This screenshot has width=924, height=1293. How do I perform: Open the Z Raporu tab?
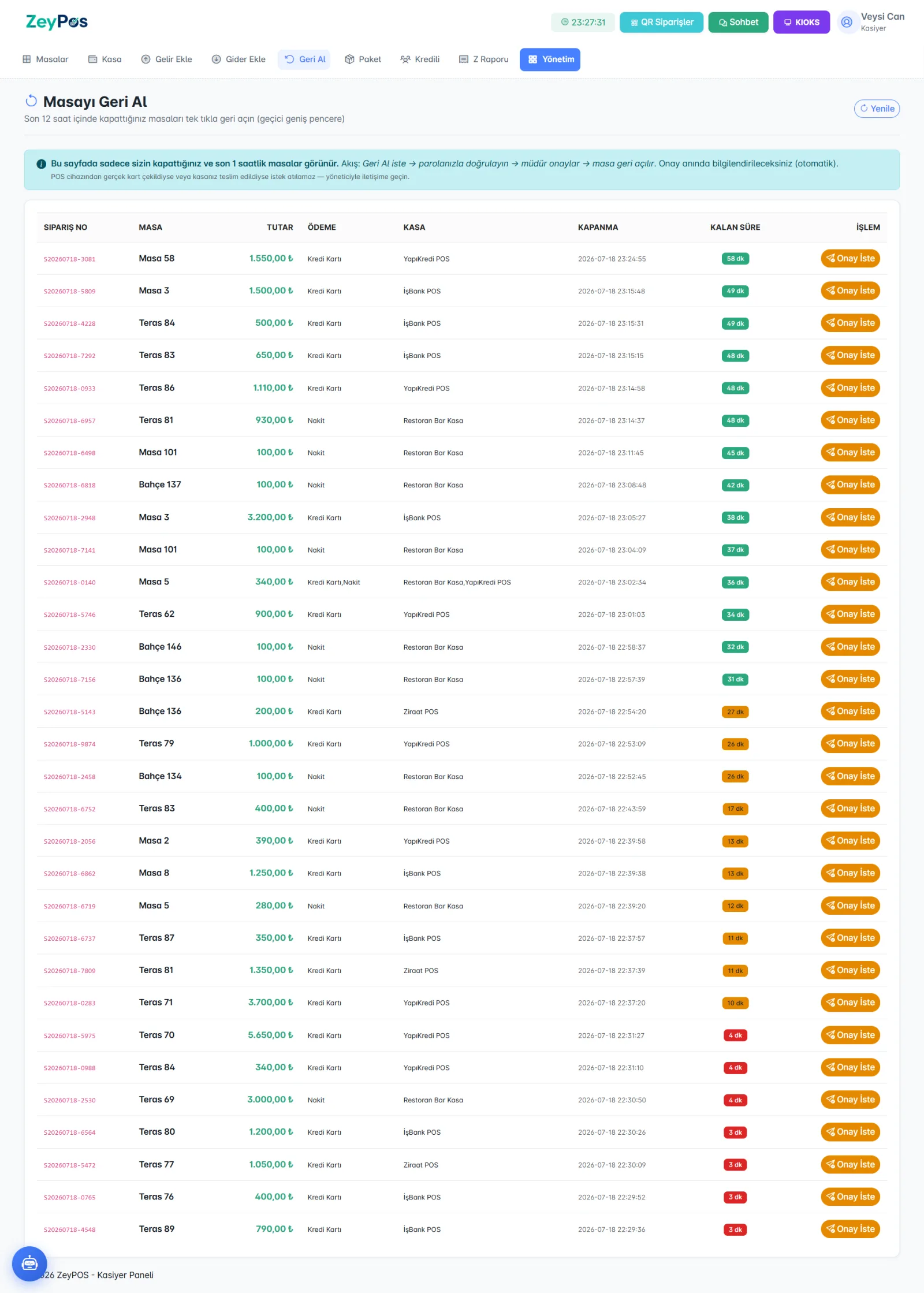(x=483, y=59)
